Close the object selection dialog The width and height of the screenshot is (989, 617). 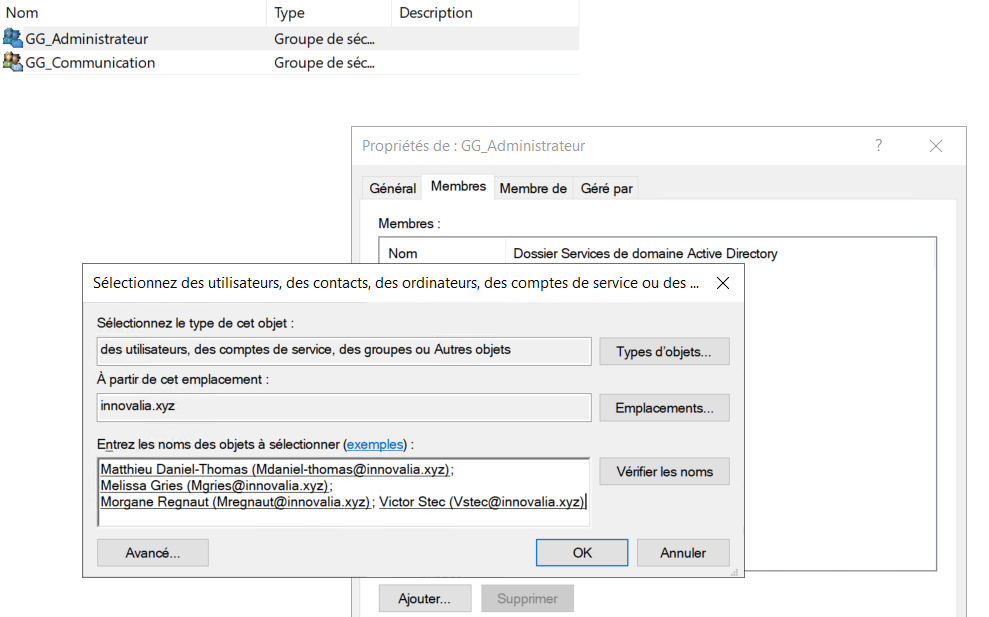pyautogui.click(x=723, y=283)
